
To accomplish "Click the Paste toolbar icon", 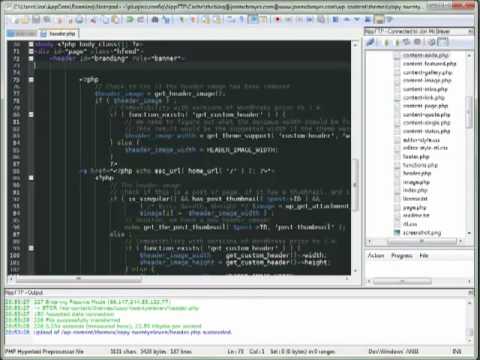I will (116, 20).
